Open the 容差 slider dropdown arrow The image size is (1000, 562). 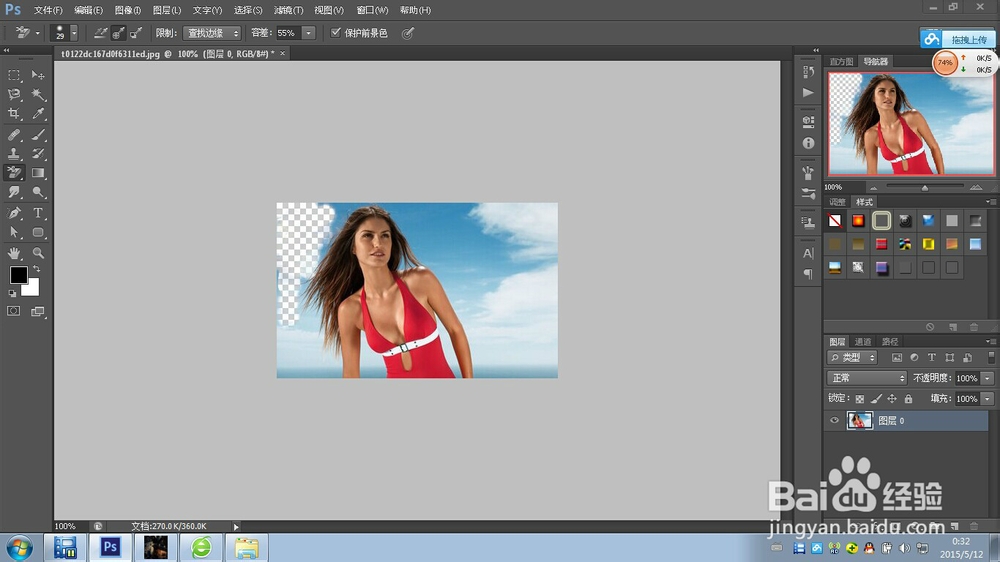pyautogui.click(x=309, y=33)
